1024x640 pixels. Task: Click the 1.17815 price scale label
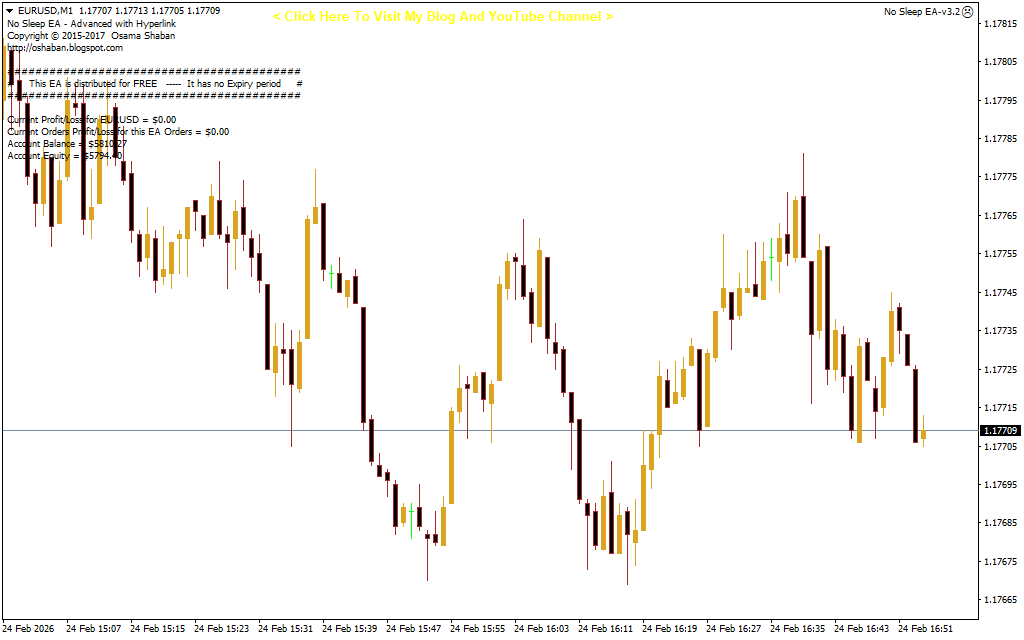pyautogui.click(x=1000, y=23)
